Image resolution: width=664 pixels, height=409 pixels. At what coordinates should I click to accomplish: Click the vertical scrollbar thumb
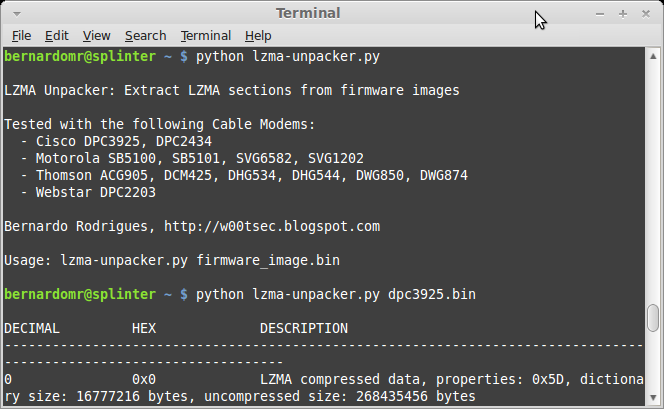pyautogui.click(x=654, y=317)
